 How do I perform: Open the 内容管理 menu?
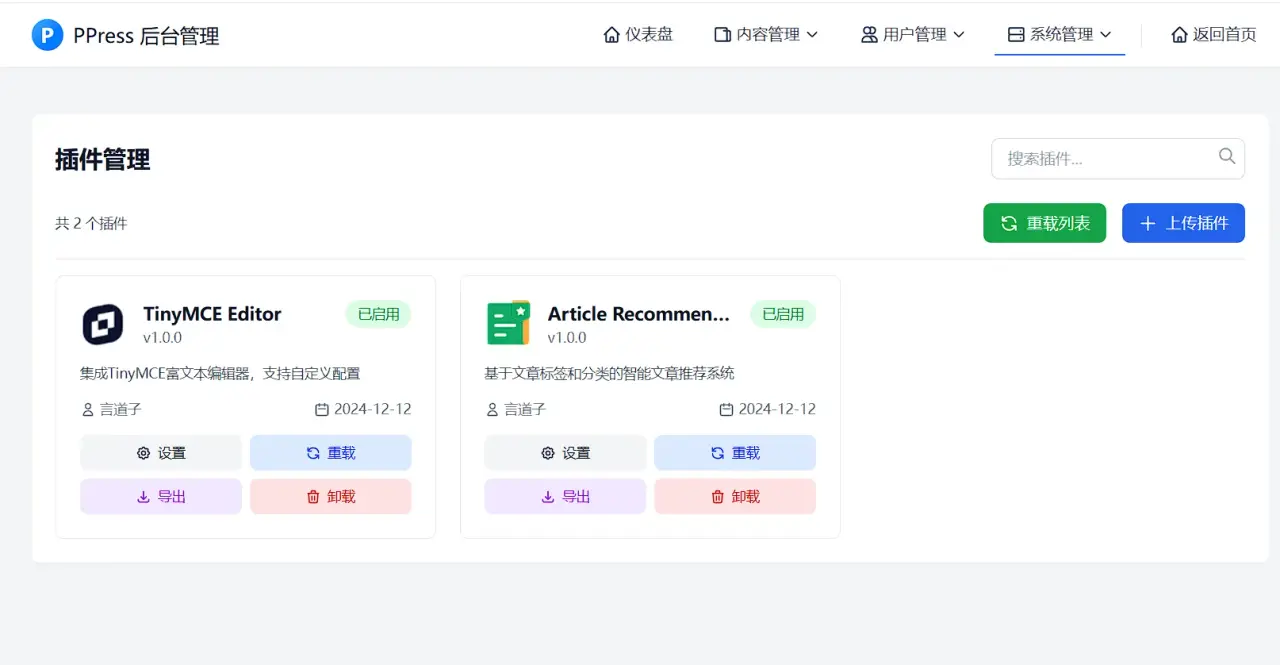(x=766, y=35)
